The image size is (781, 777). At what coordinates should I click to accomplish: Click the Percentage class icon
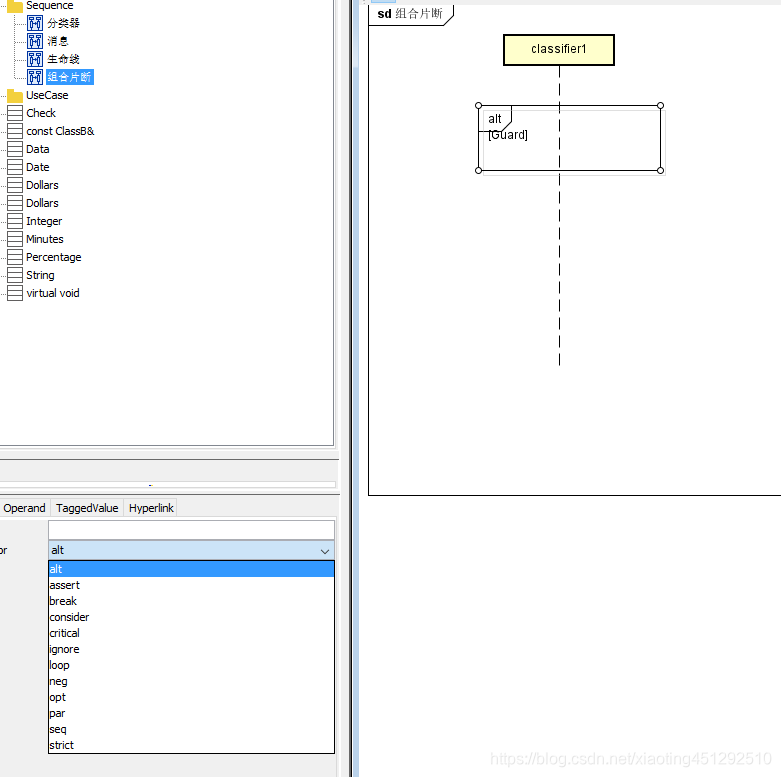(x=15, y=257)
